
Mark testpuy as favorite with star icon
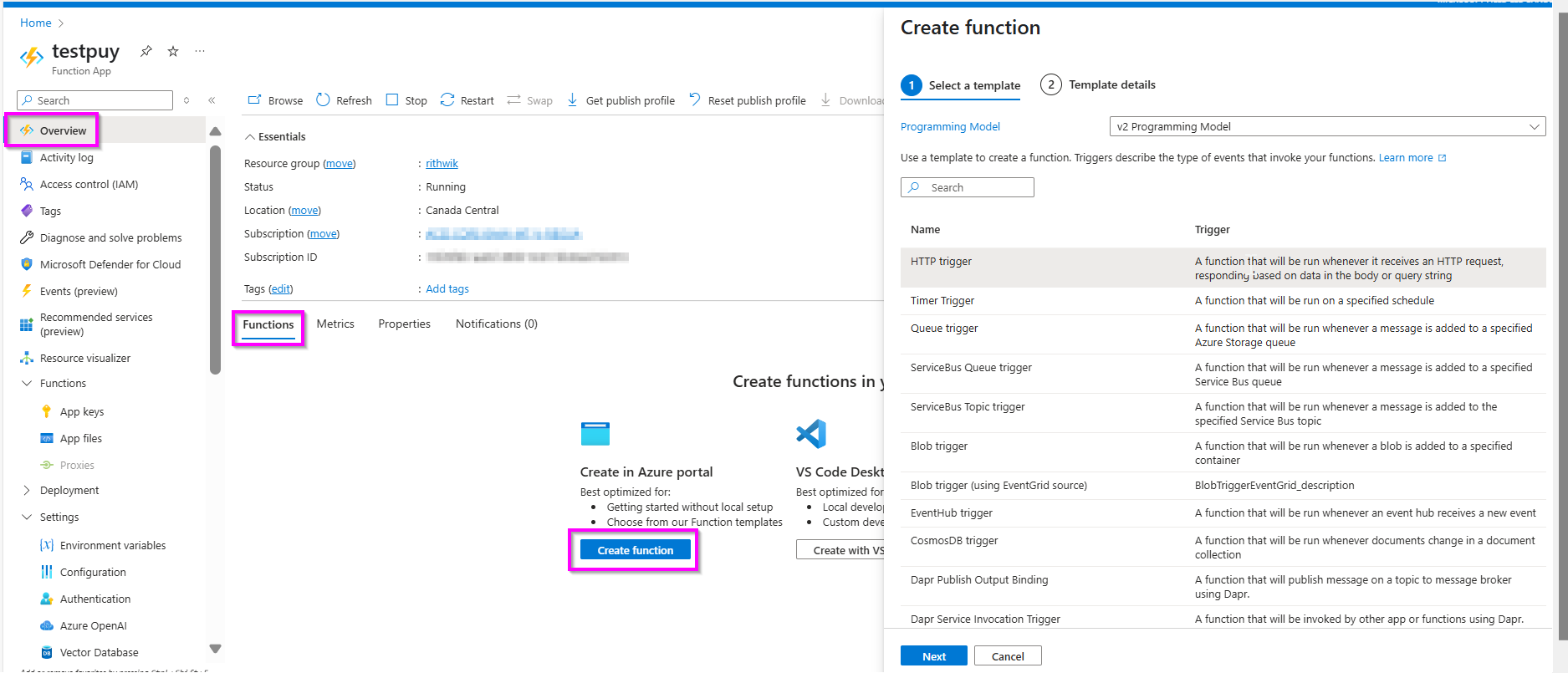pos(173,51)
